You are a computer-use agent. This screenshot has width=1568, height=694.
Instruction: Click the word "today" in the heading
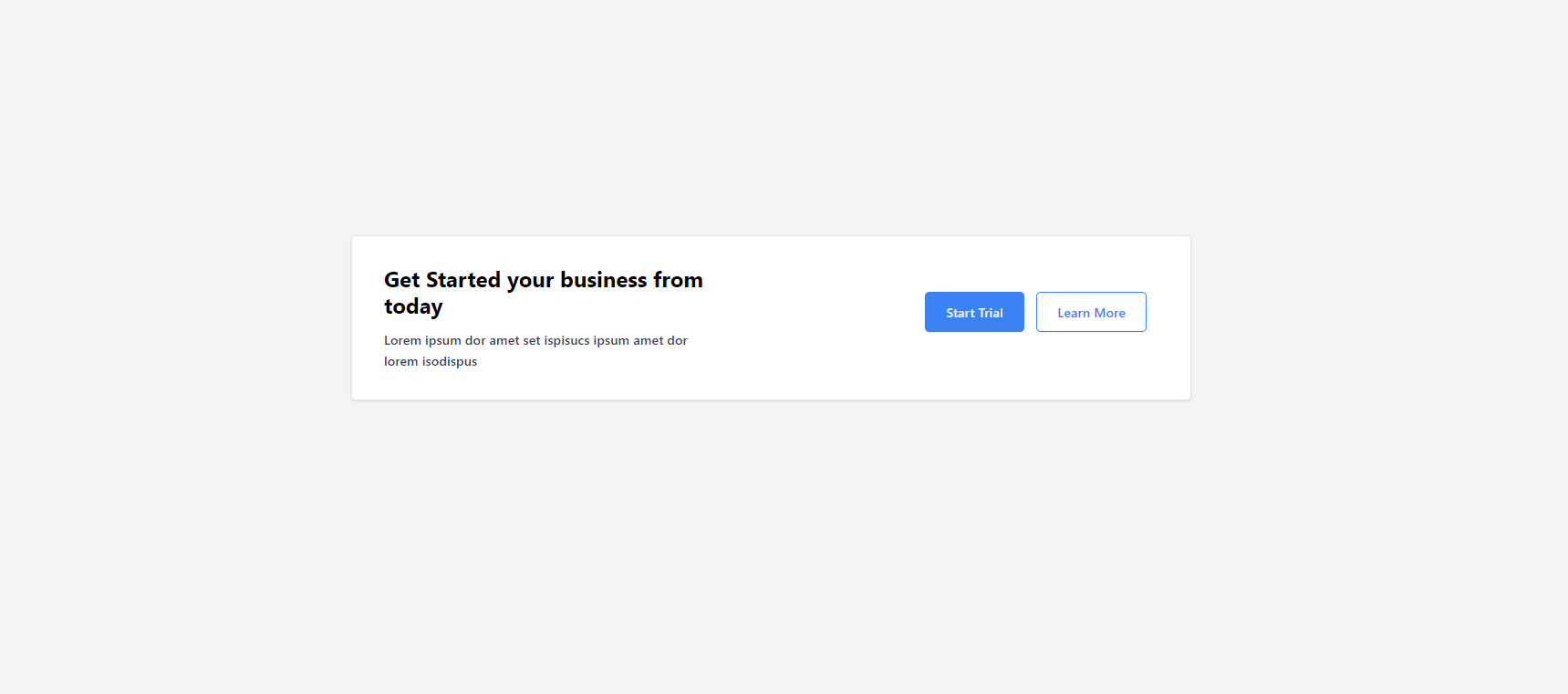click(x=413, y=306)
